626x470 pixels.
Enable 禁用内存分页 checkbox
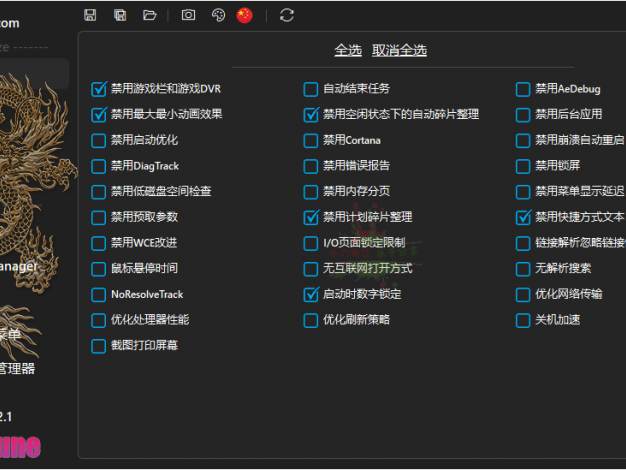click(311, 192)
